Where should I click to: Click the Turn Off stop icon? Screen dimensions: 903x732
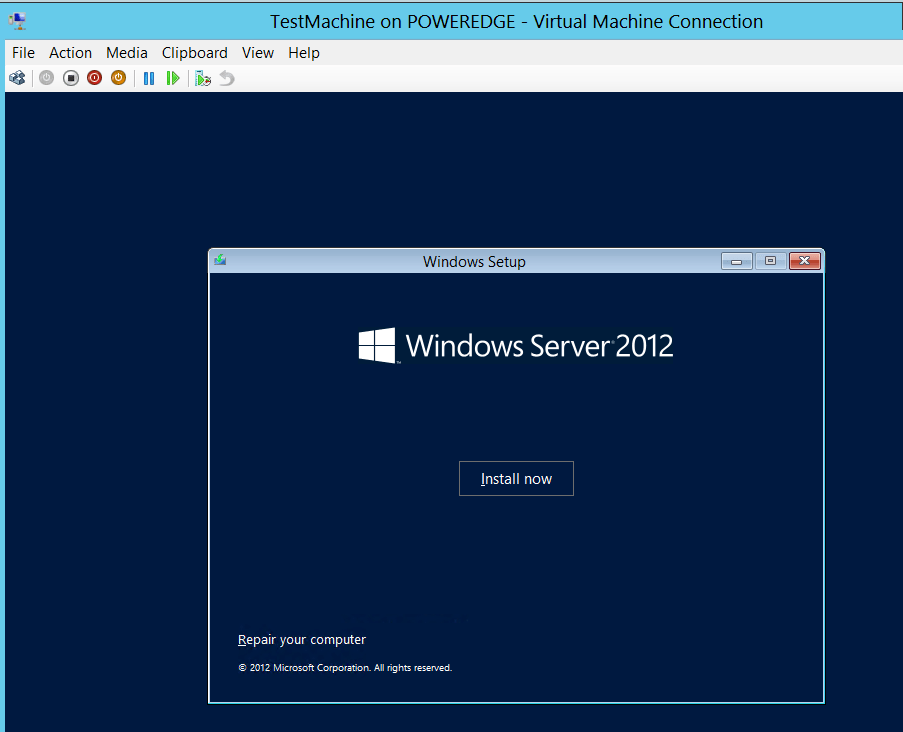coord(71,78)
